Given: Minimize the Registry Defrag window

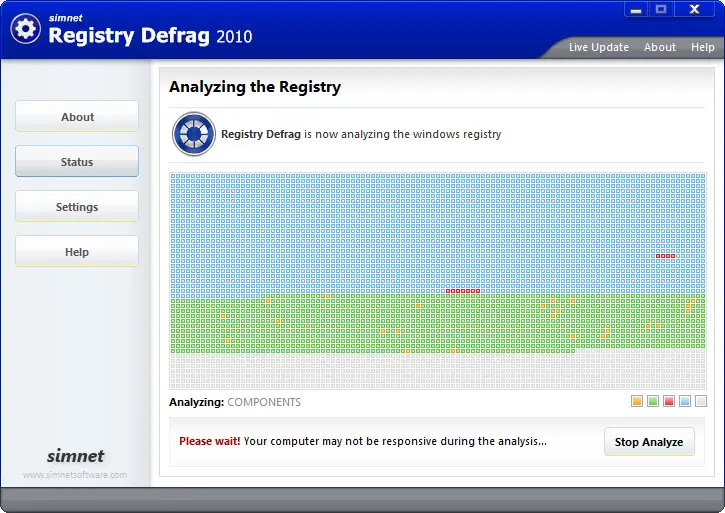Looking at the screenshot, I should click(636, 9).
